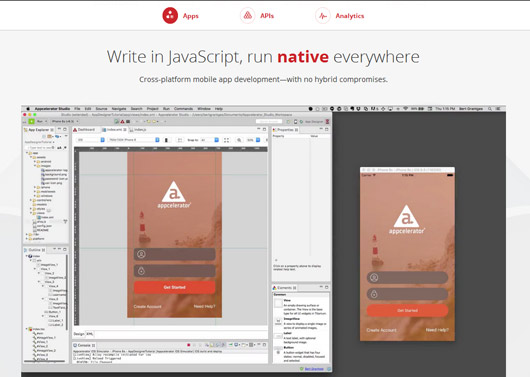The height and width of the screenshot is (377, 530).
Task: Open the Source menu
Action: pos(101,109)
